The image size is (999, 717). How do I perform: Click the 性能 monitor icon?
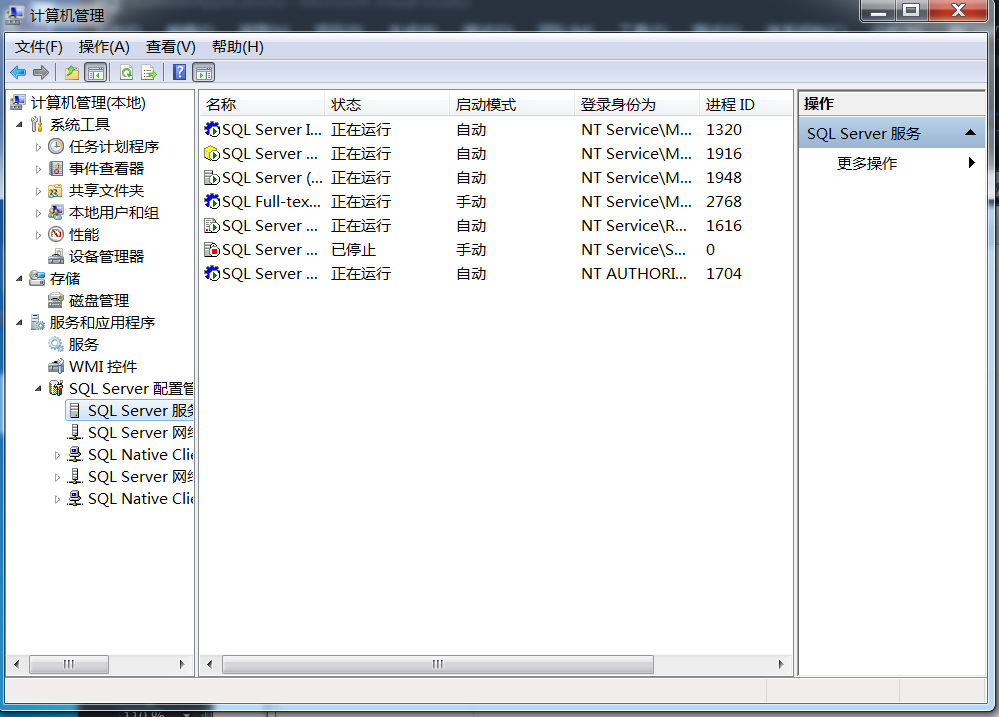56,235
